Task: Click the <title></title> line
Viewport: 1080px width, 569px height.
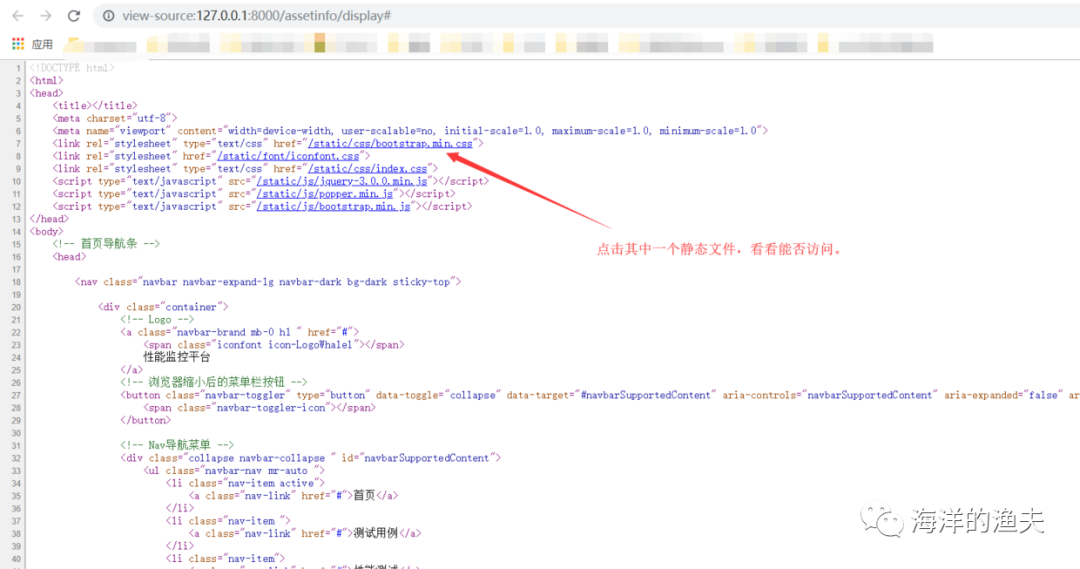Action: [x=95, y=105]
